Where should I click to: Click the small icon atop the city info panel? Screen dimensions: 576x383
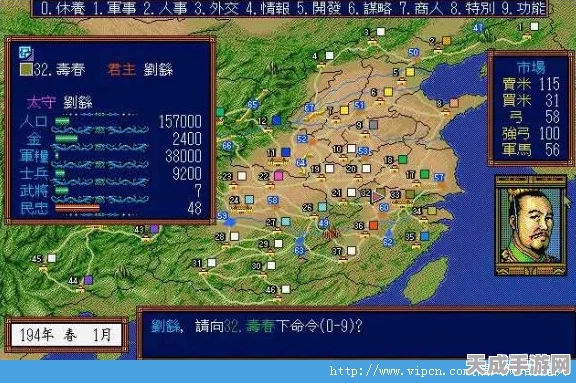[26, 53]
